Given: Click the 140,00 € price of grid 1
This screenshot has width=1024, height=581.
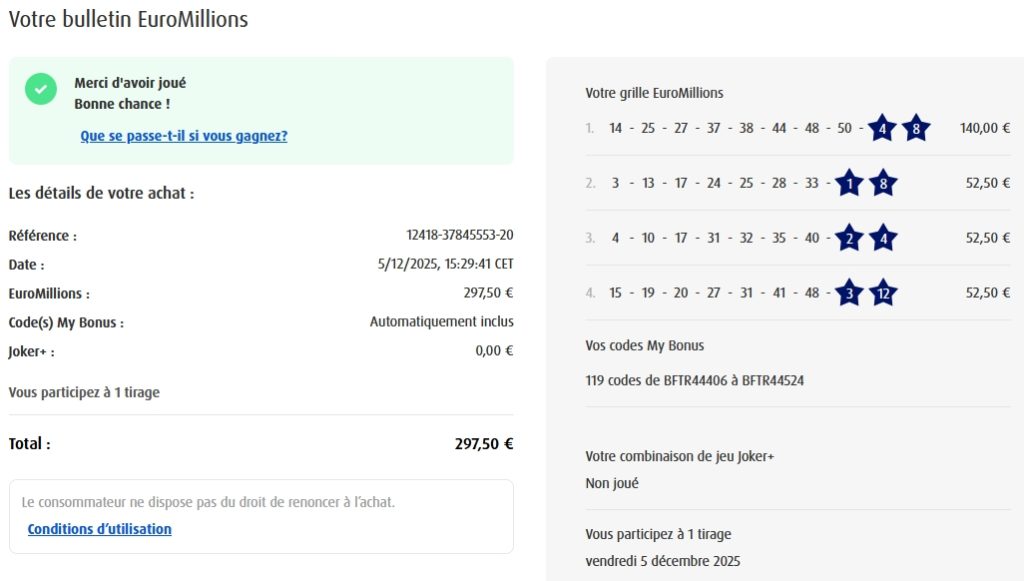Looking at the screenshot, I should tap(985, 128).
